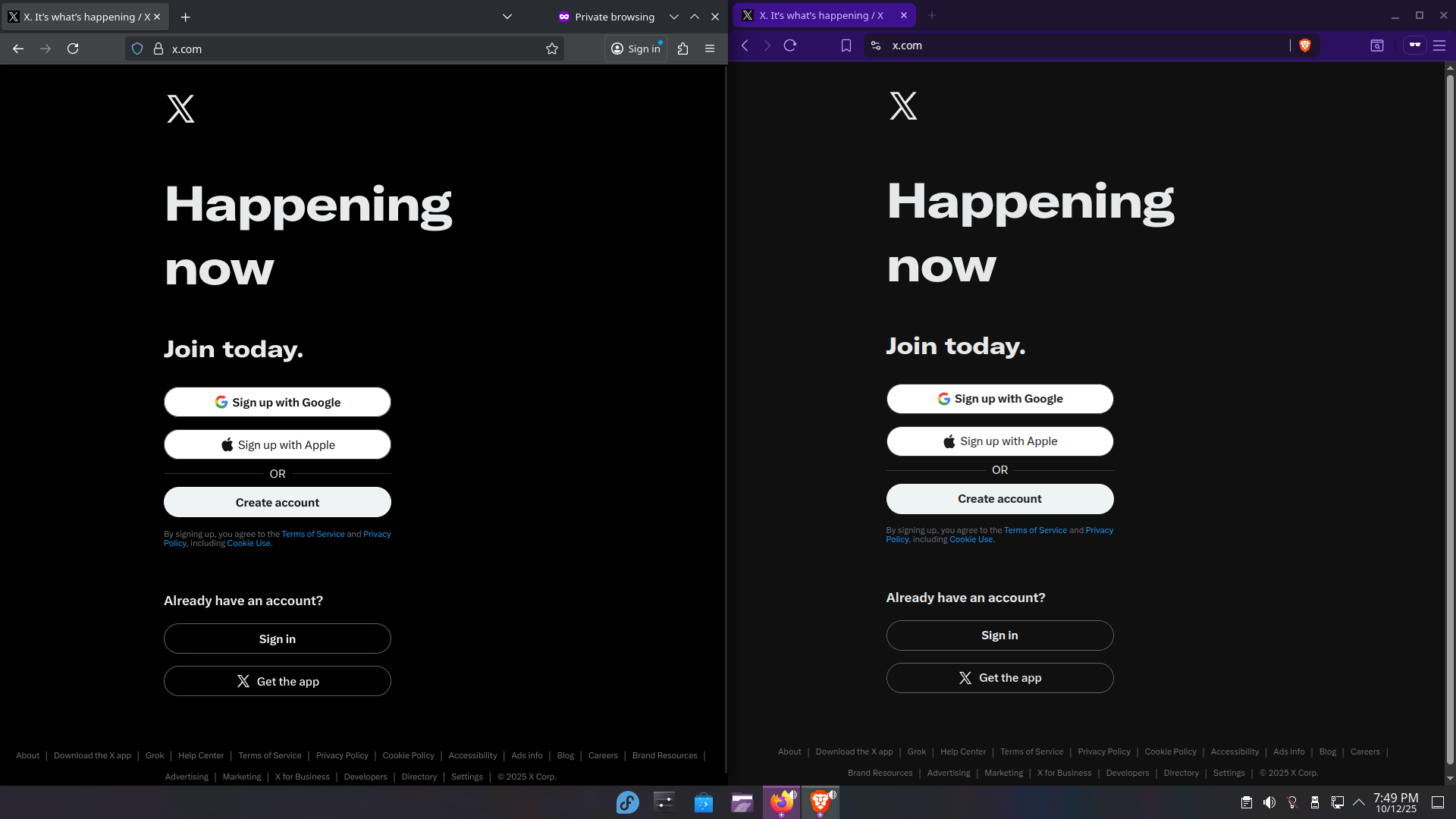1456x819 pixels.
Task: Click the Brave Shields lion icon
Action: click(1305, 45)
